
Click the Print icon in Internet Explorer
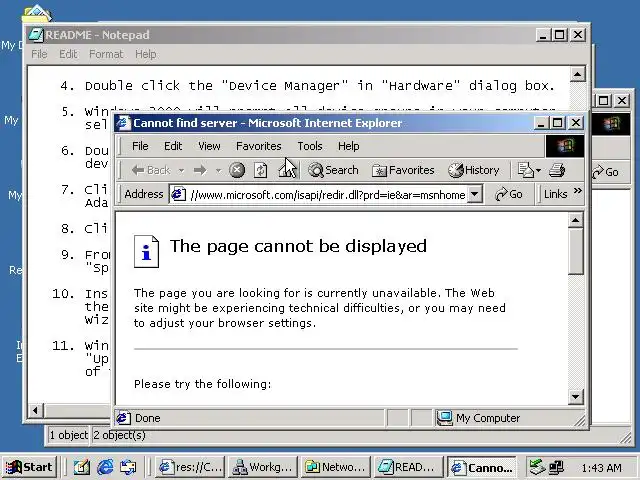(x=557, y=170)
